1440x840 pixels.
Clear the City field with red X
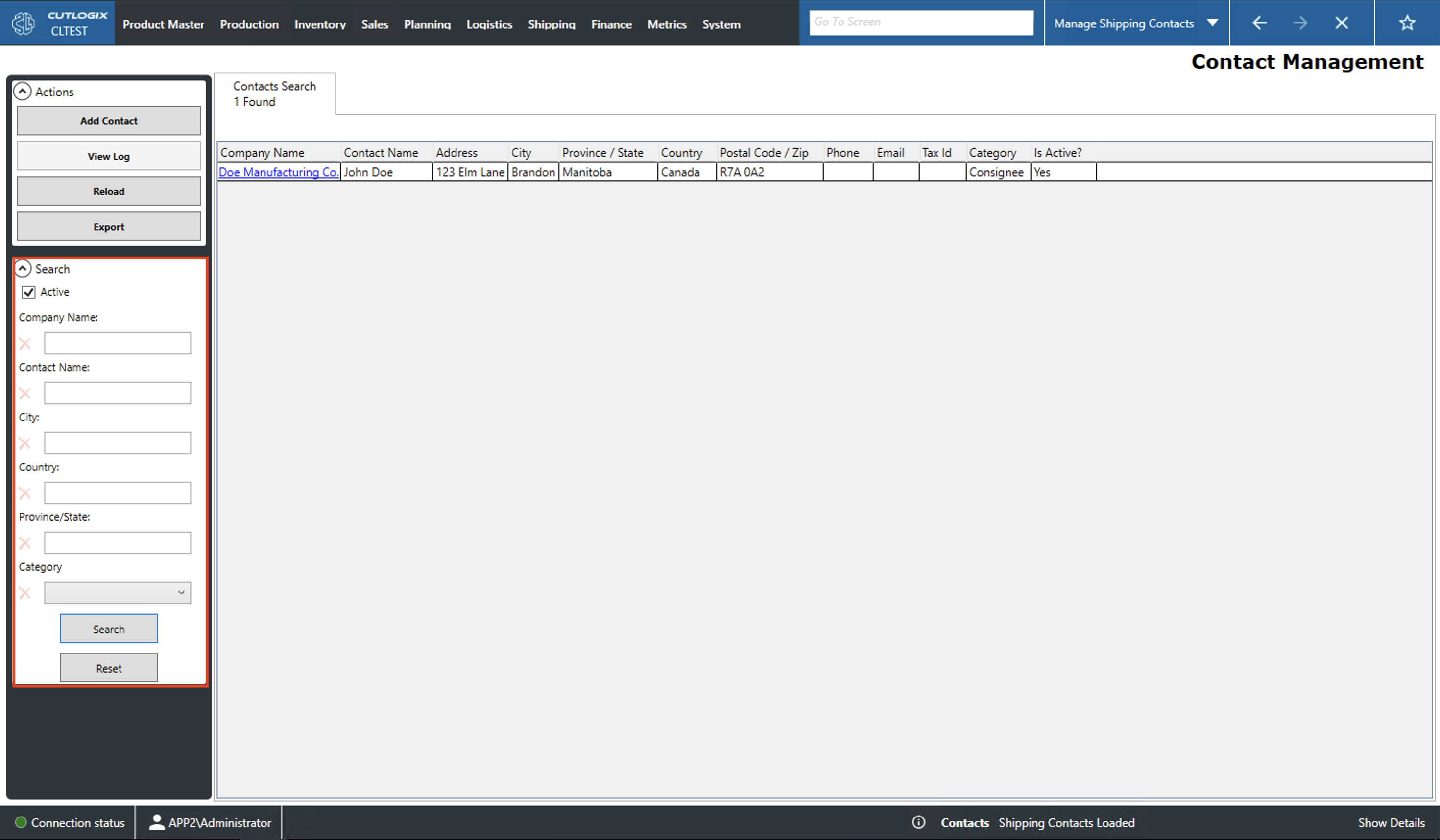[24, 443]
